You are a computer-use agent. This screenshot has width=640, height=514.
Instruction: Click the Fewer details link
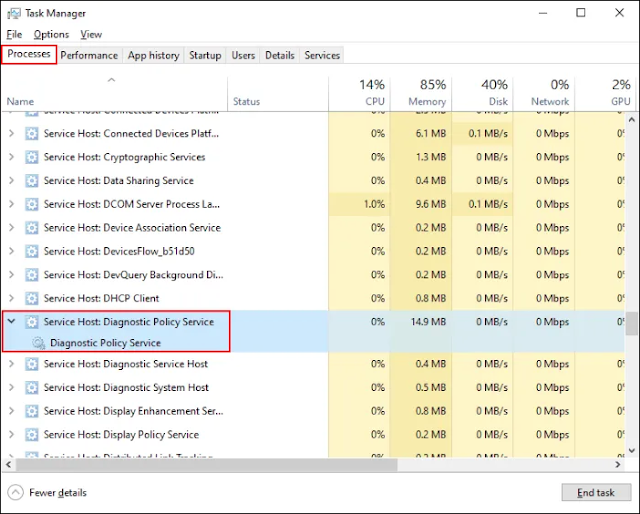58,493
